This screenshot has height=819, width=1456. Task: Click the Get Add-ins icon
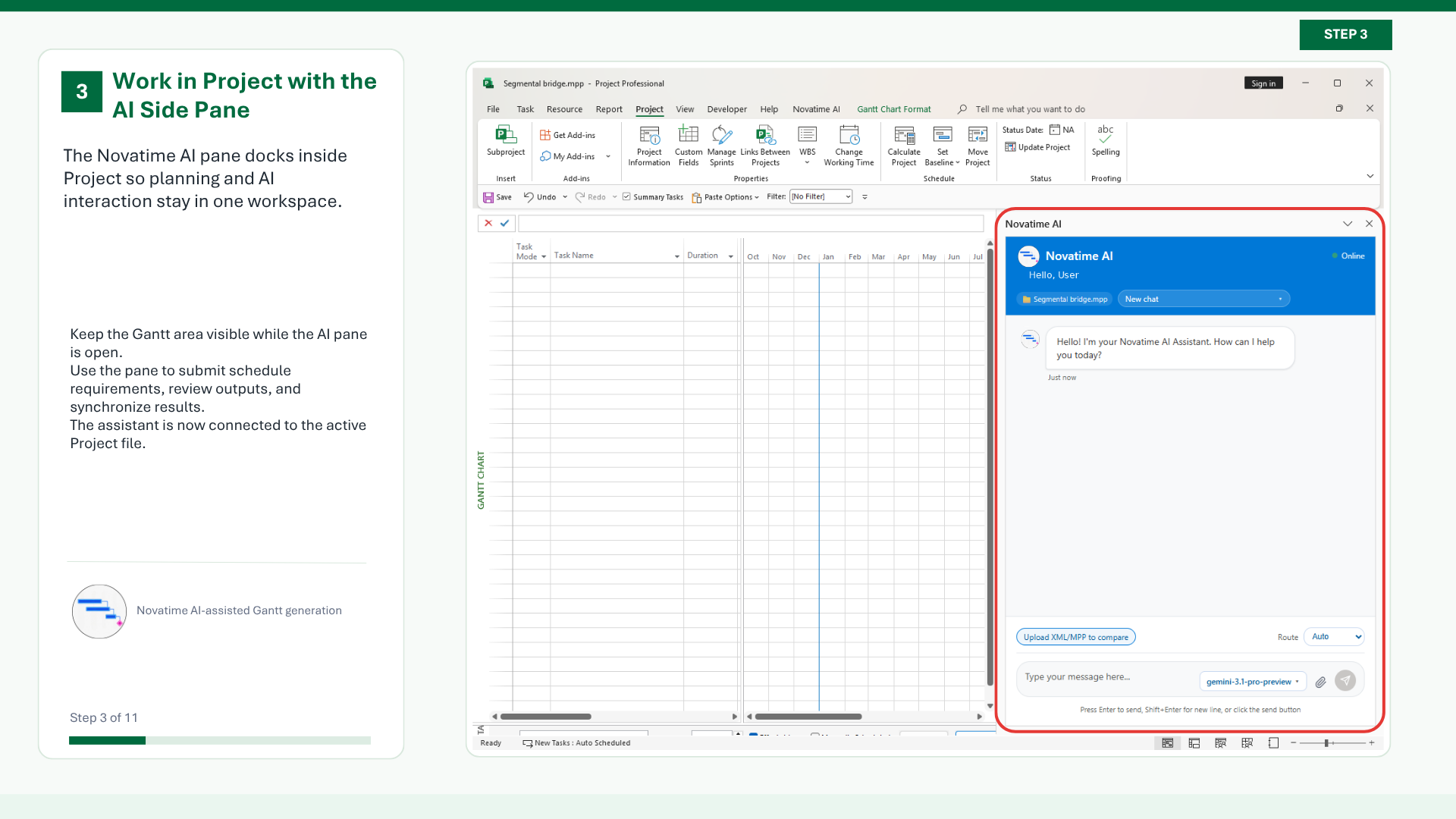[x=544, y=135]
